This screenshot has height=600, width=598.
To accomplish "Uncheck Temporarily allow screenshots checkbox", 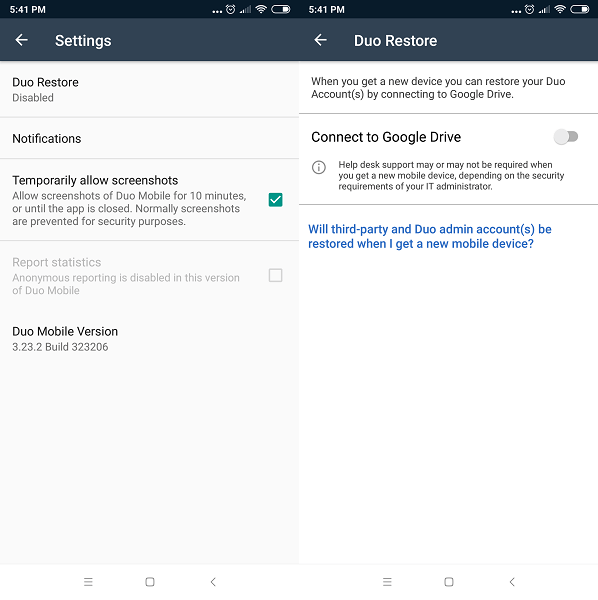I will pos(275,200).
